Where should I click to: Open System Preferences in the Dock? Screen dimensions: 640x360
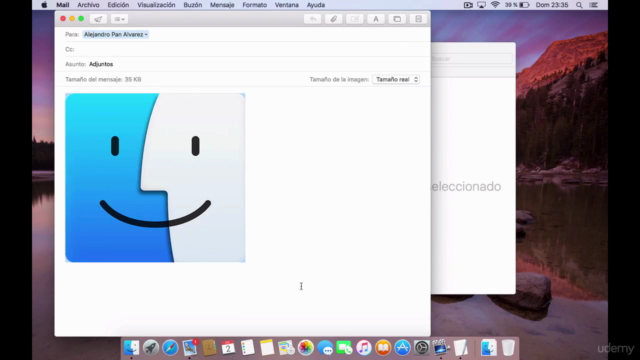(422, 348)
